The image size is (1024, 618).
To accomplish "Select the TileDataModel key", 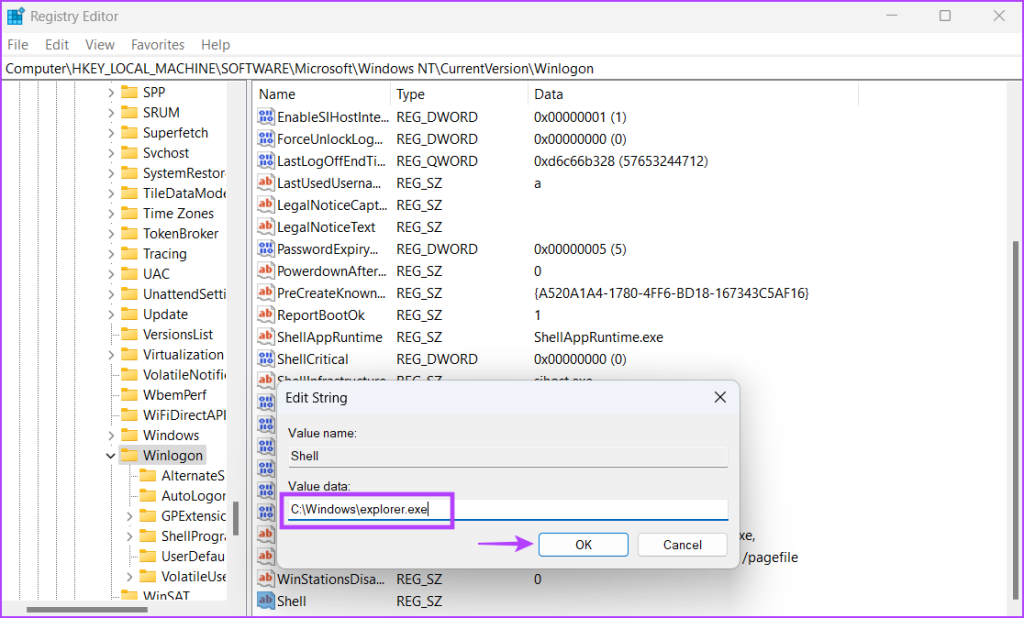I will 184,193.
